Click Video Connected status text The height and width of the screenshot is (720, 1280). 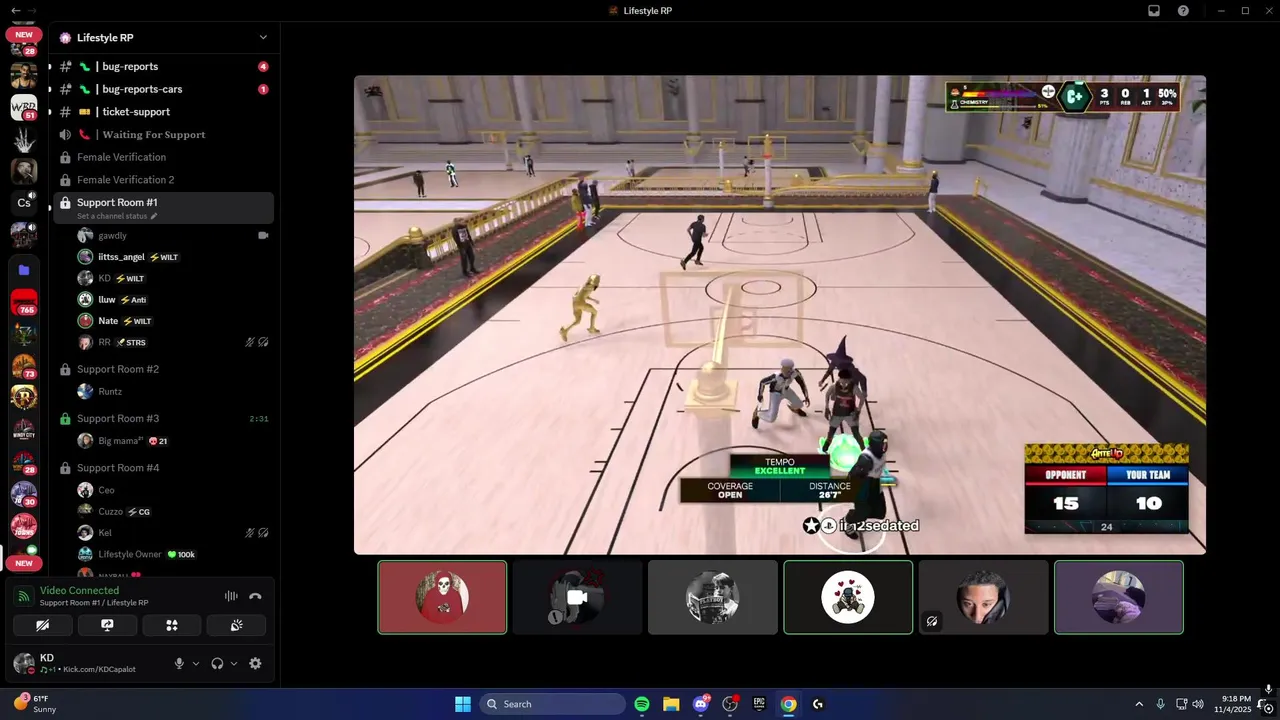coord(79,591)
